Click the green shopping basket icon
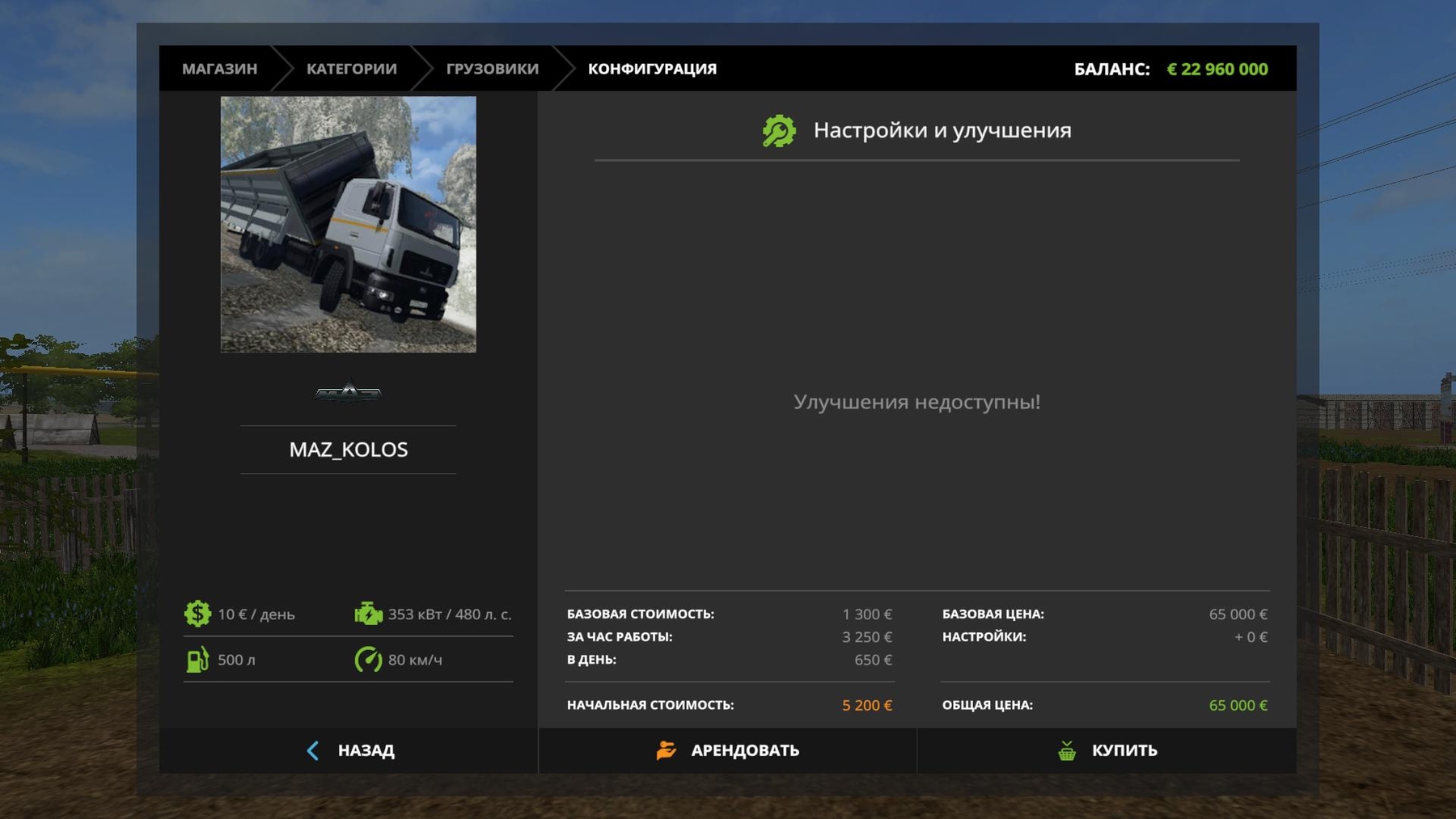Viewport: 1456px width, 819px height. pyautogui.click(x=1067, y=751)
